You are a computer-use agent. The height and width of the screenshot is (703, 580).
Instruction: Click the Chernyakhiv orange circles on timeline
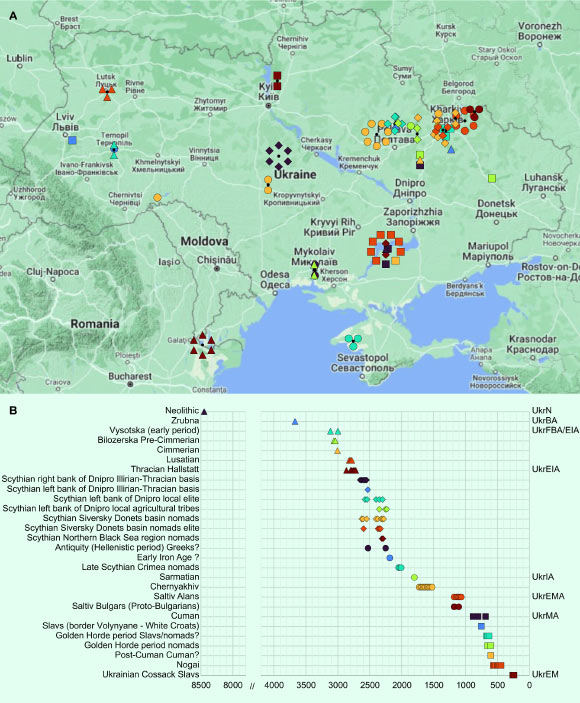click(x=425, y=587)
